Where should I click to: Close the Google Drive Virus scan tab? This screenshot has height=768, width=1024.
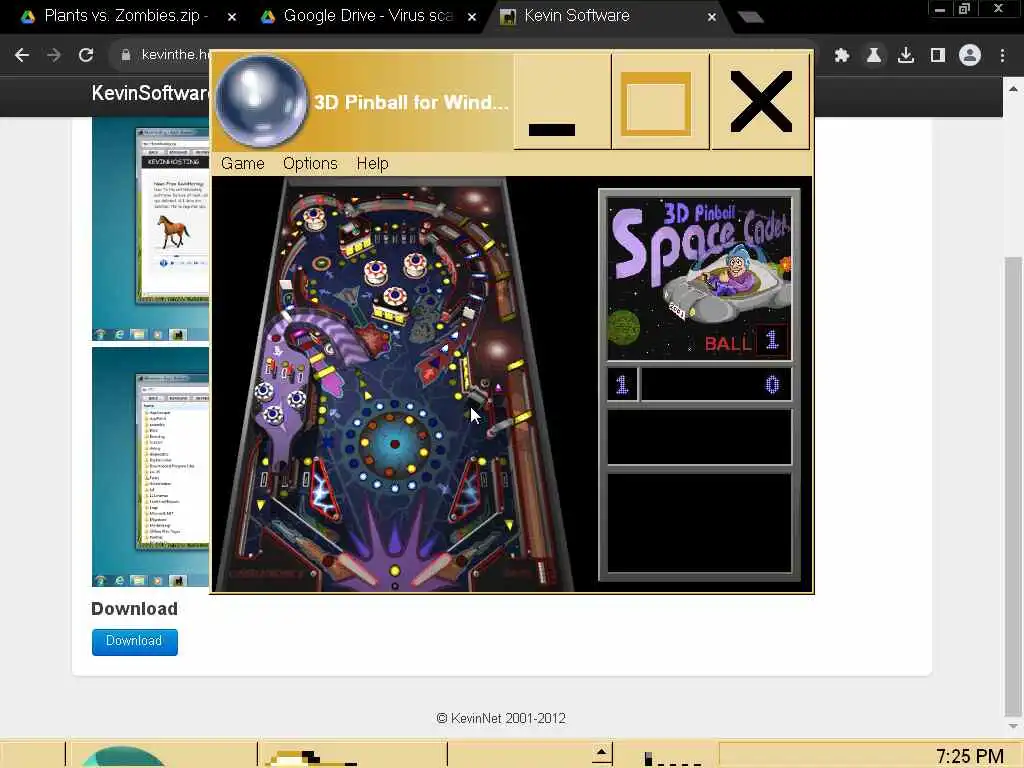[x=472, y=18]
